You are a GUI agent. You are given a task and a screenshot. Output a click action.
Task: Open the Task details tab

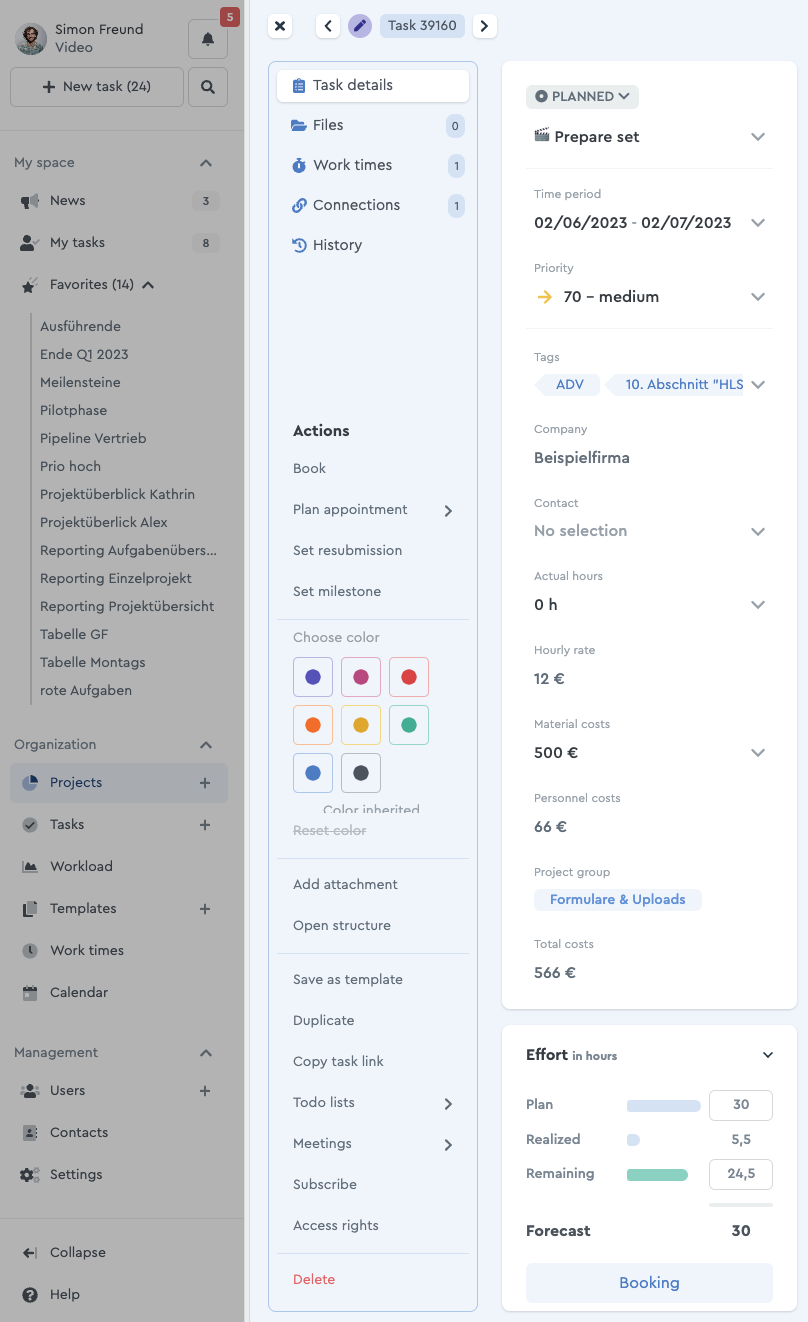point(373,85)
